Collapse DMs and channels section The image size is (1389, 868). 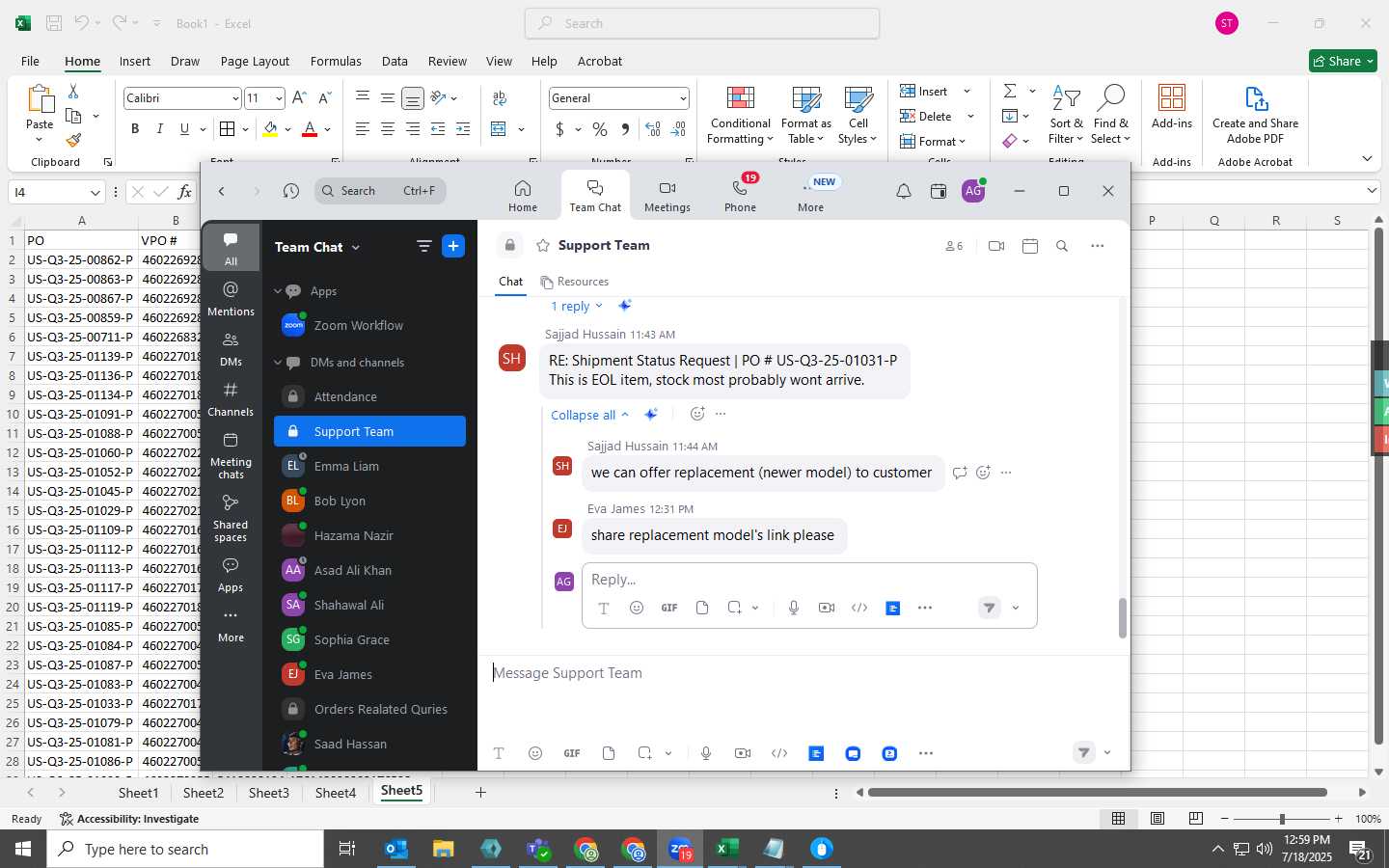[x=278, y=363]
